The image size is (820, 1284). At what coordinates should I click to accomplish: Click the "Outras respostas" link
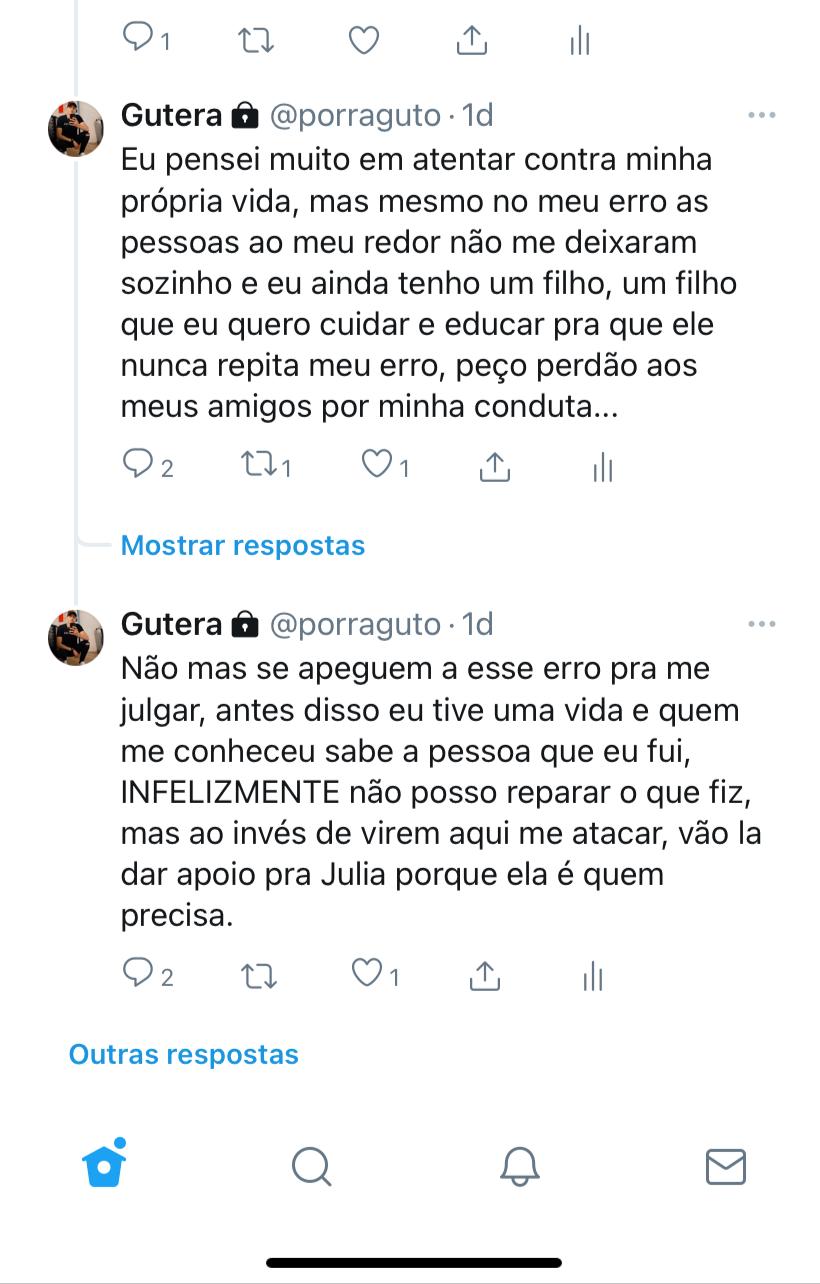pos(184,1054)
